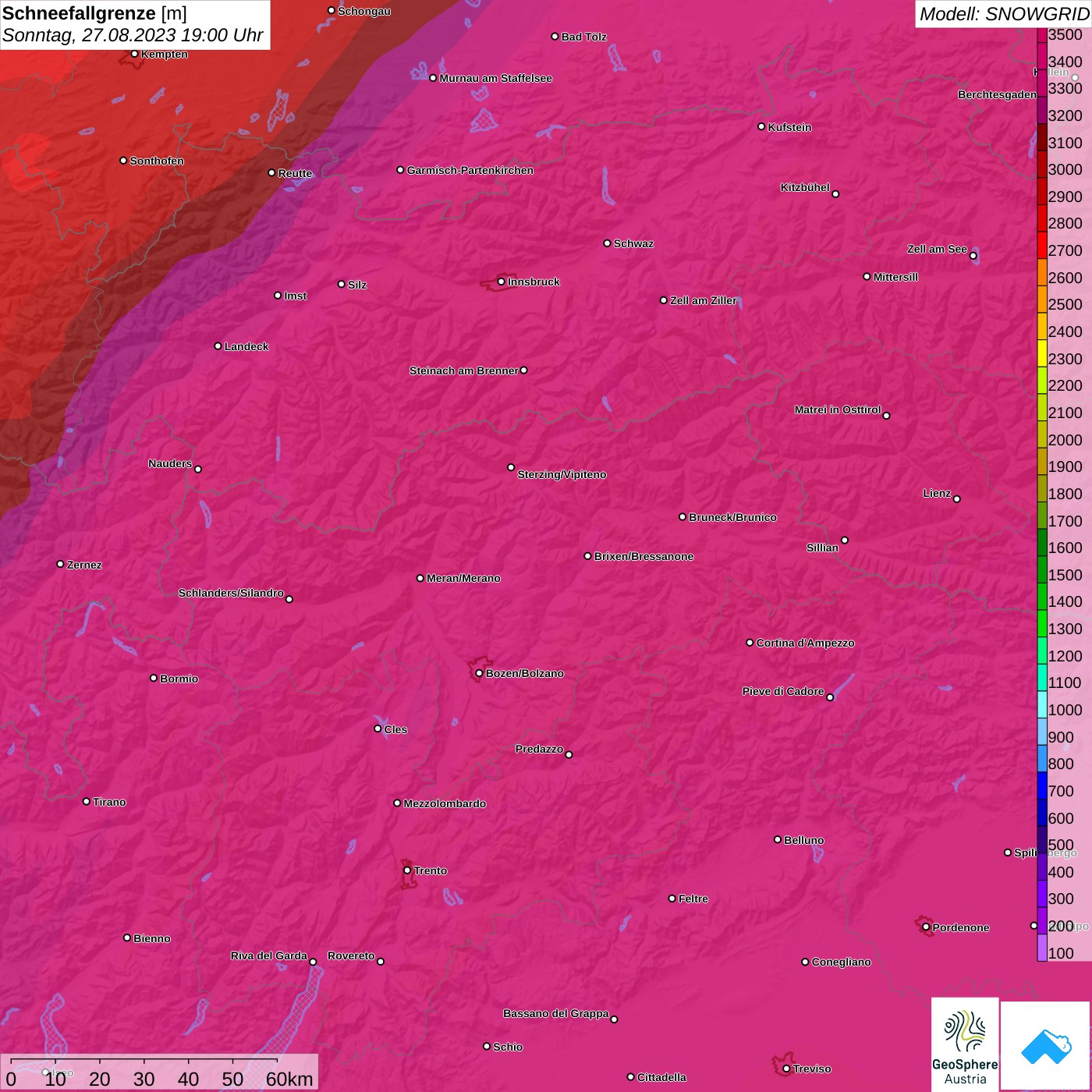
Task: Click the 60km scale bar label
Action: 289,1080
